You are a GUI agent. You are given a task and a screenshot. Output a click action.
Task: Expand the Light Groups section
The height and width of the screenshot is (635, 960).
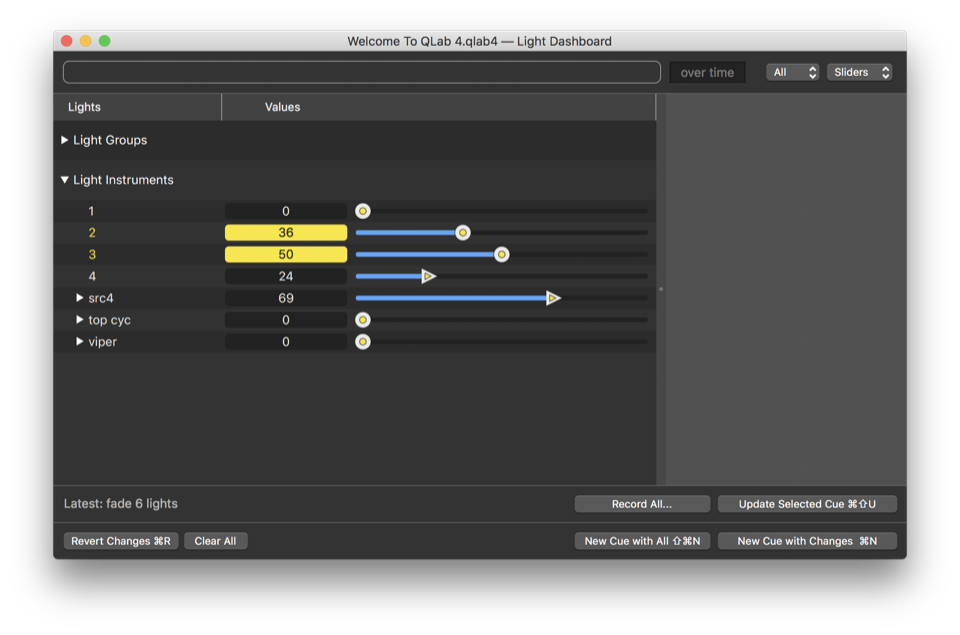click(65, 140)
